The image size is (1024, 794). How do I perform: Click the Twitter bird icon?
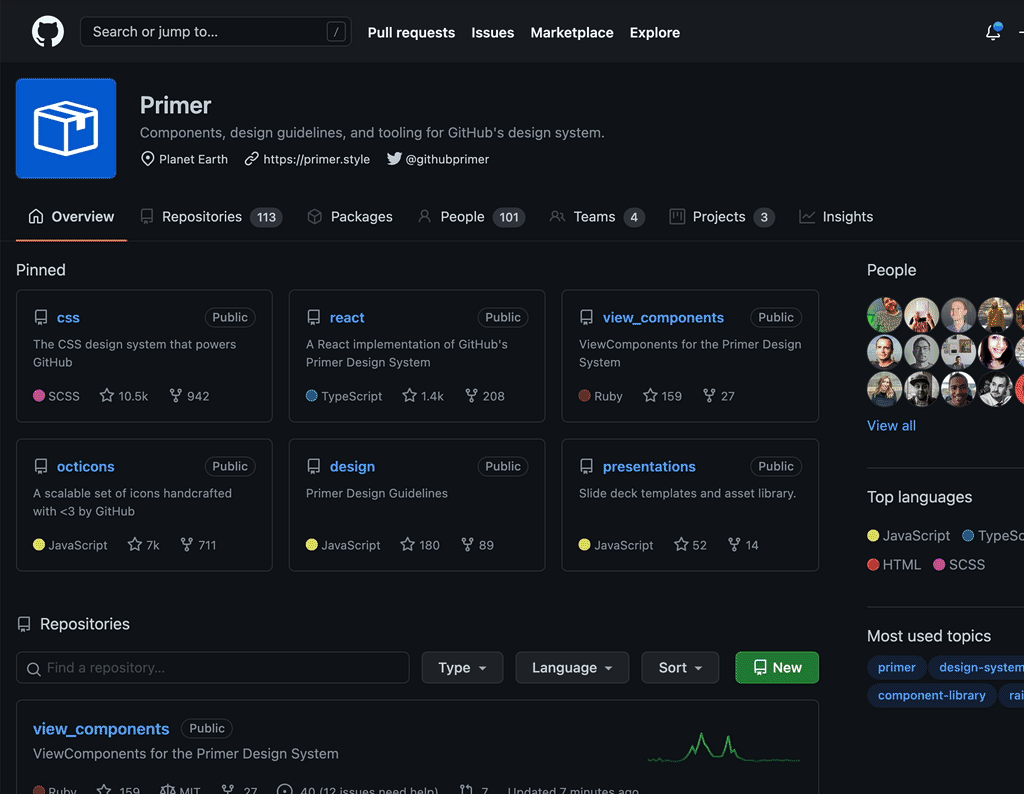click(x=394, y=159)
